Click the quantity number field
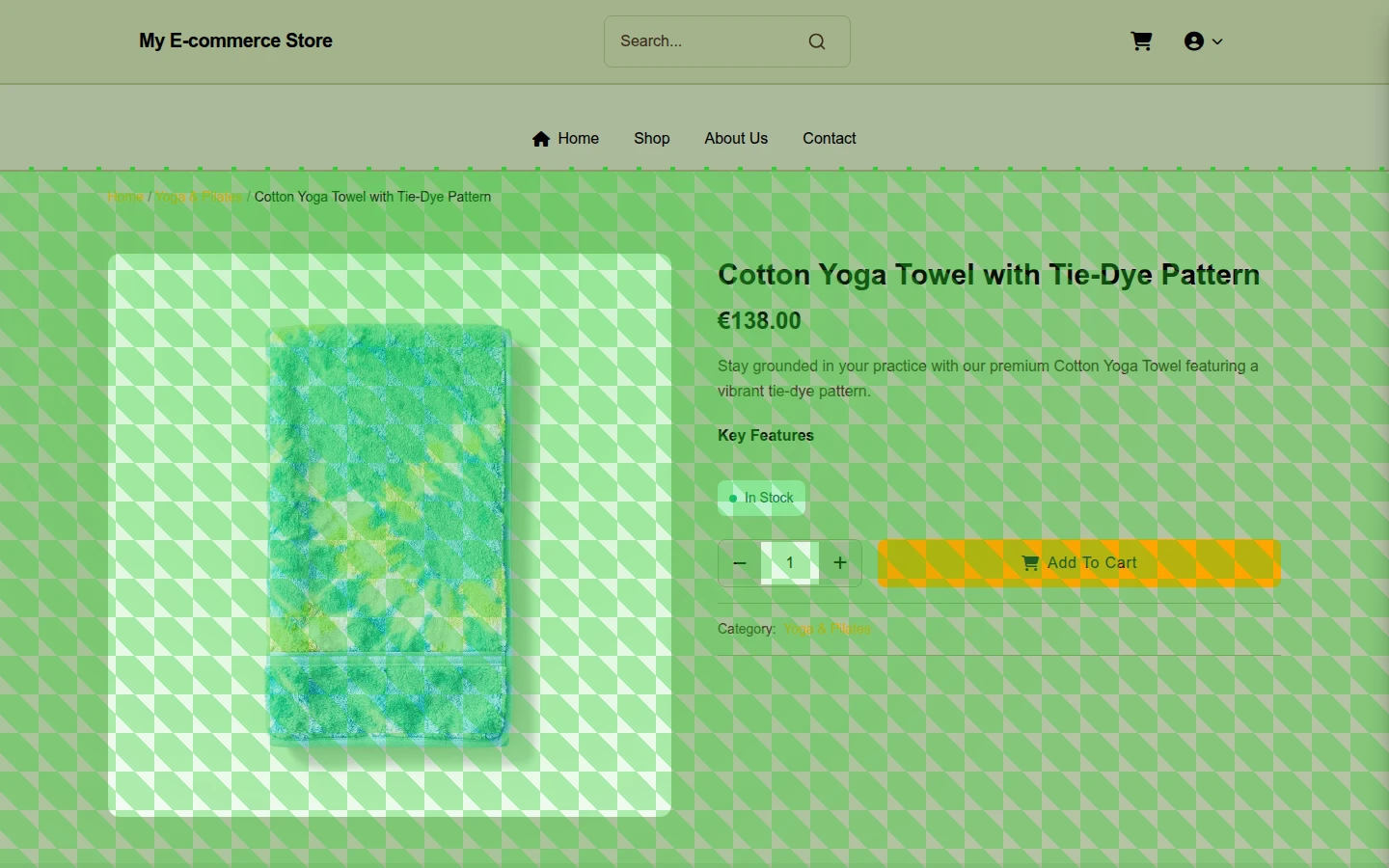Viewport: 1389px width, 868px height. click(x=790, y=563)
